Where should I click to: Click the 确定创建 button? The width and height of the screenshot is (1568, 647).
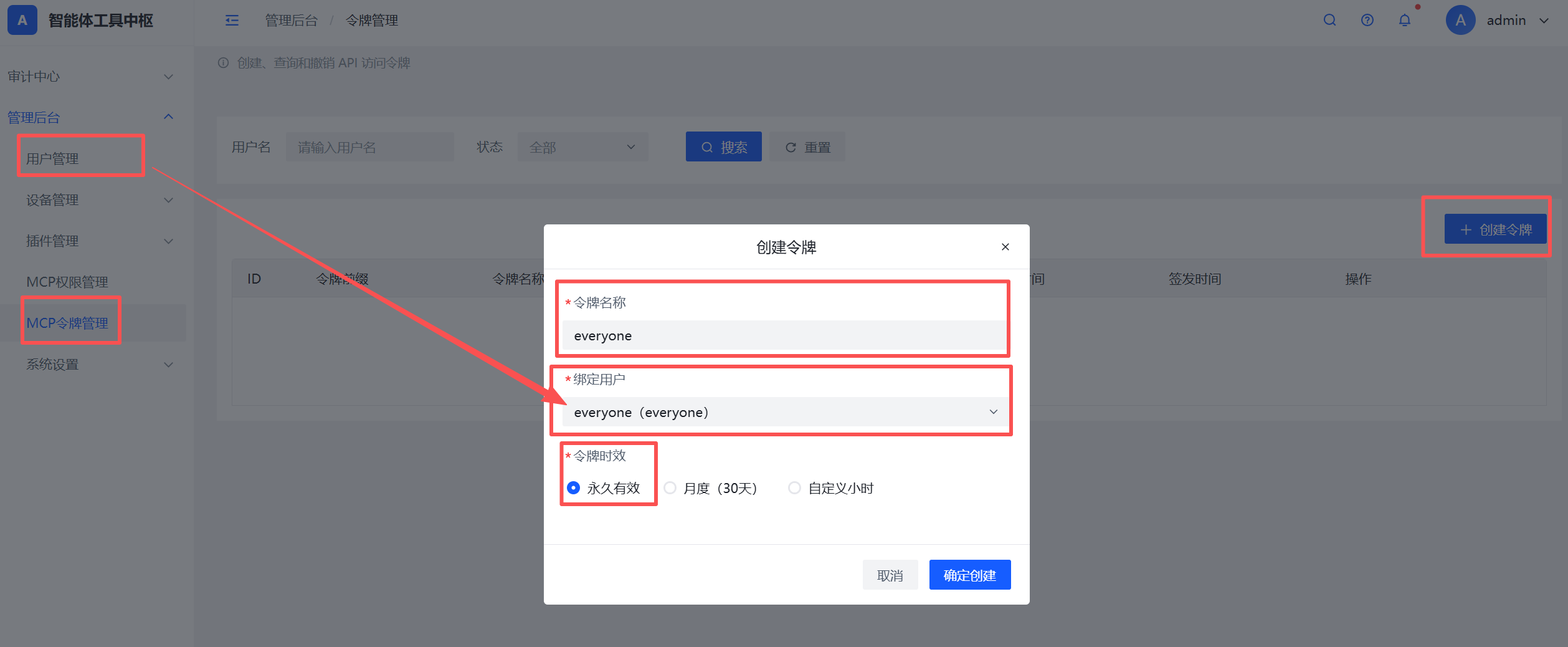click(x=969, y=575)
